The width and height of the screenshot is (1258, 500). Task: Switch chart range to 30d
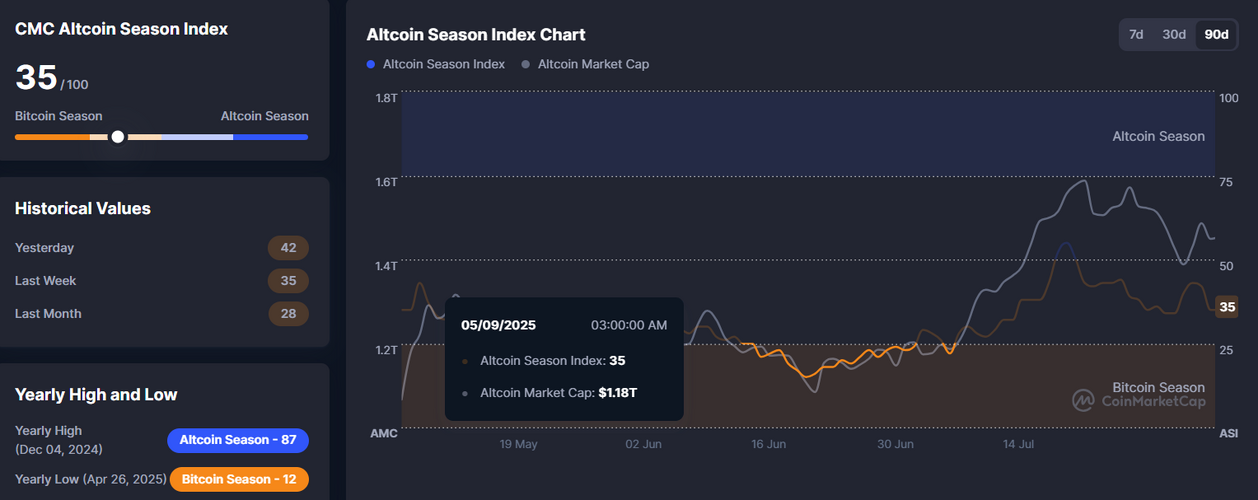(x=1174, y=34)
